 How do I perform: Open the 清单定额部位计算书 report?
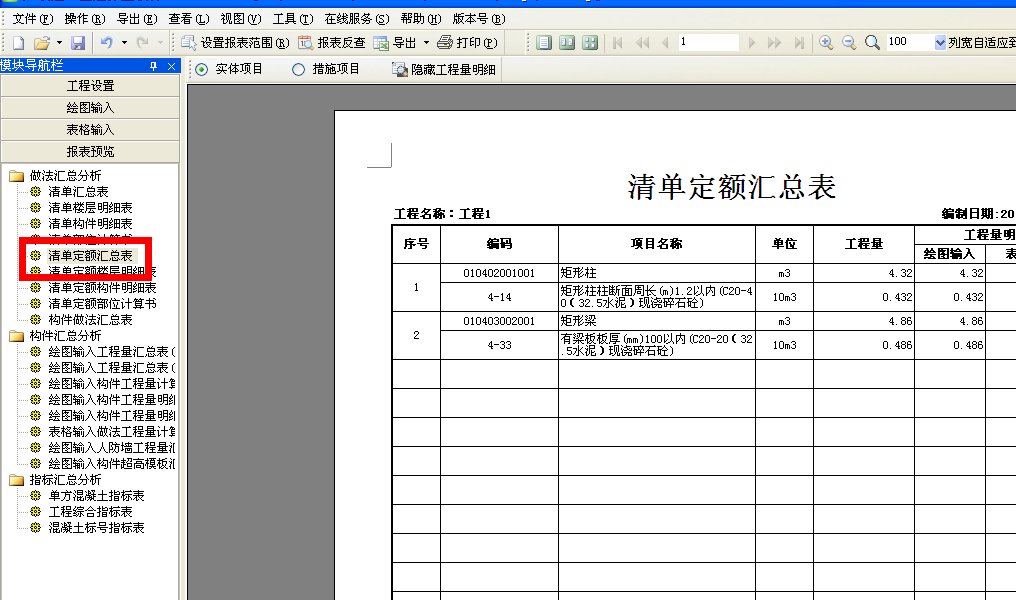coord(102,303)
